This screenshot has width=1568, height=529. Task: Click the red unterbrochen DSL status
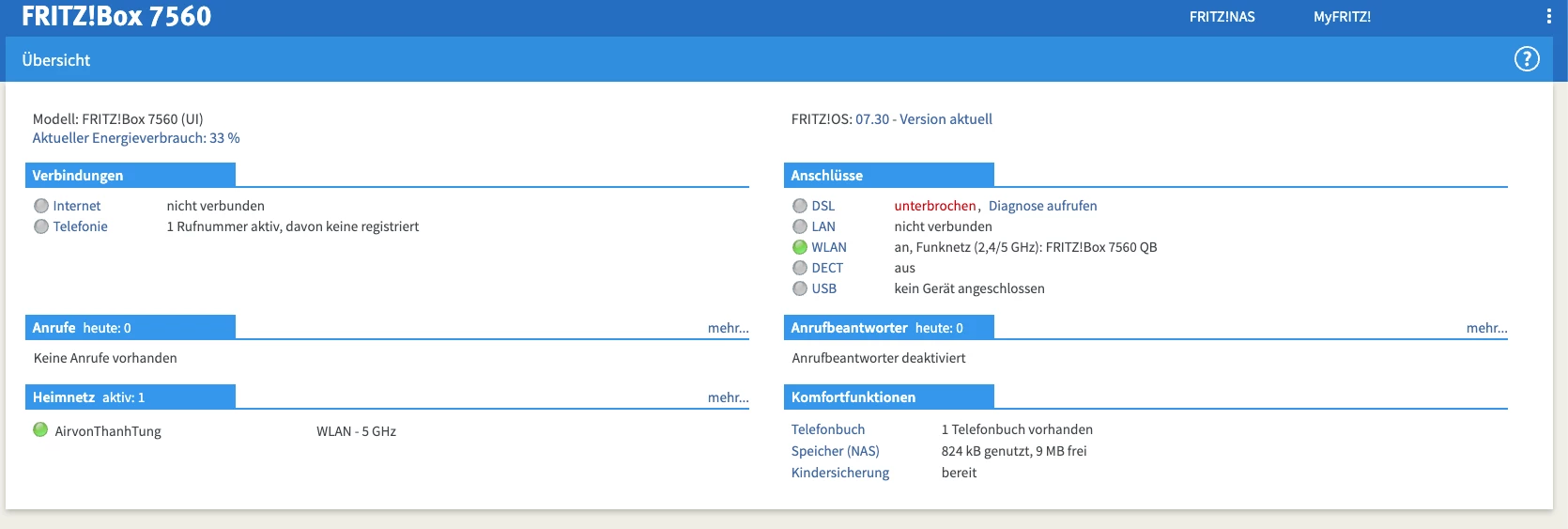click(x=935, y=206)
